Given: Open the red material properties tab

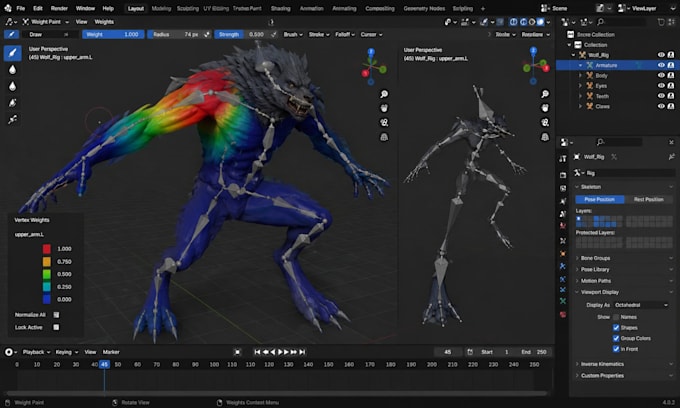Looking at the screenshot, I should coord(563,314).
